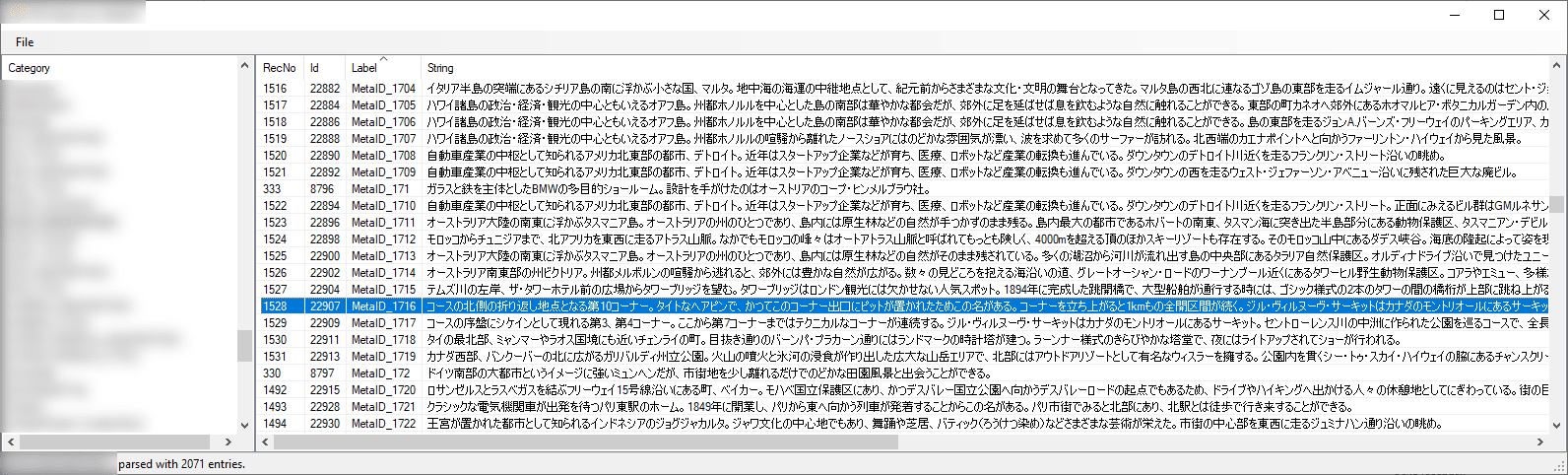The image size is (1568, 475).
Task: Click the Id column header
Action: pyautogui.click(x=325, y=68)
